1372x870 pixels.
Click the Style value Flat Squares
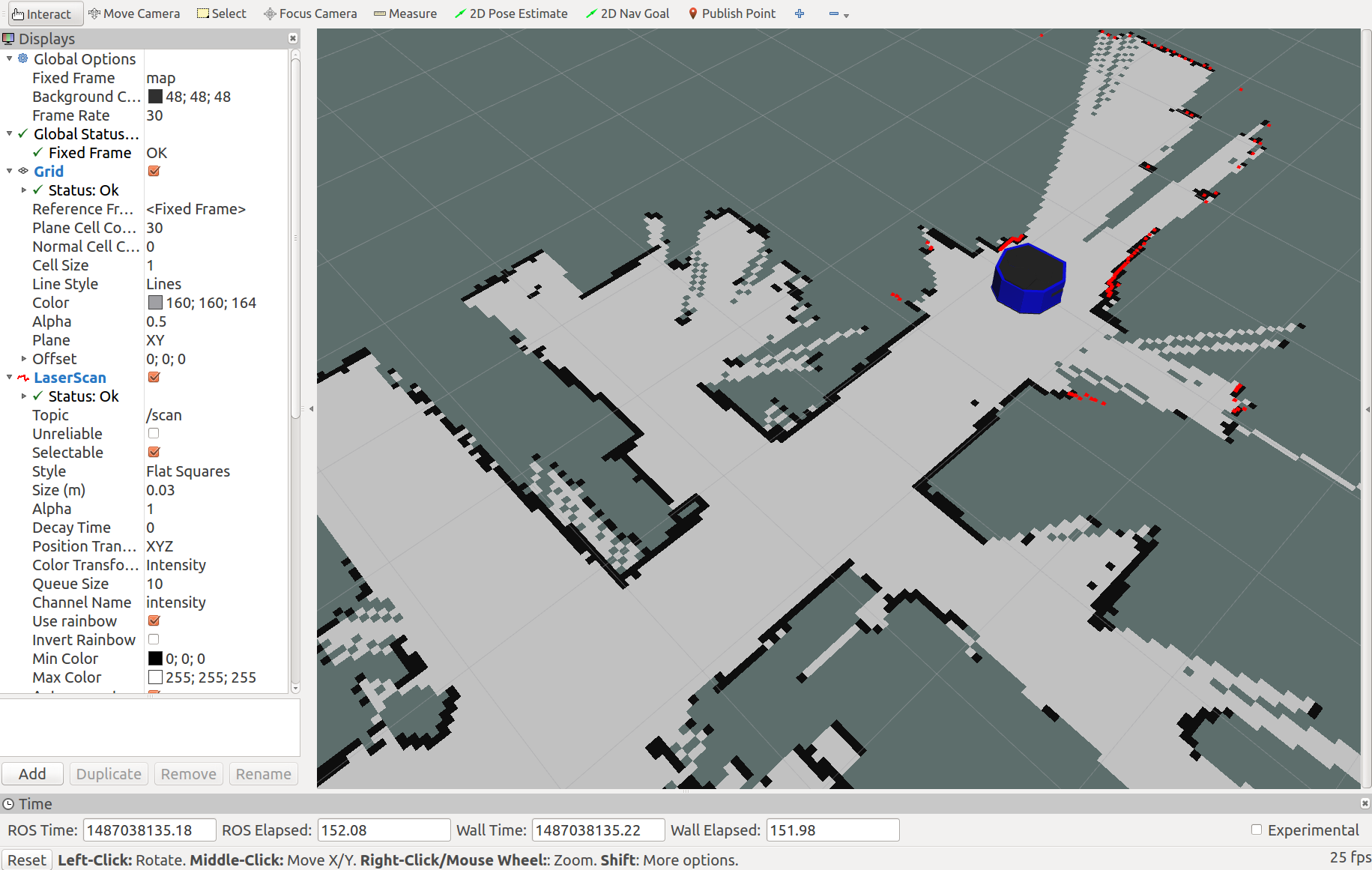click(188, 471)
